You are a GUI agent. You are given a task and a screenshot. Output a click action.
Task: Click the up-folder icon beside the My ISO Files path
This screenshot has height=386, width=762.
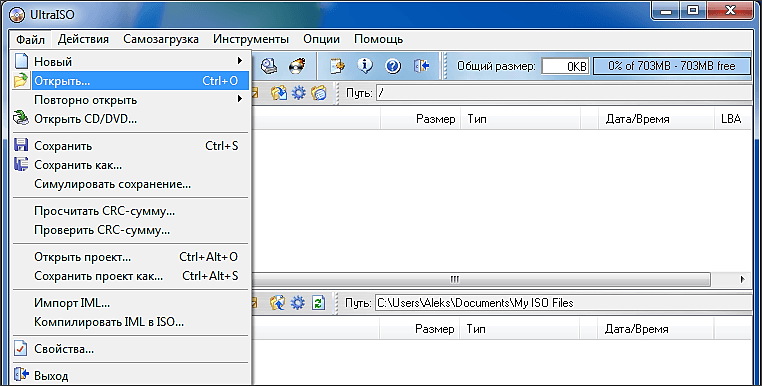coord(277,303)
